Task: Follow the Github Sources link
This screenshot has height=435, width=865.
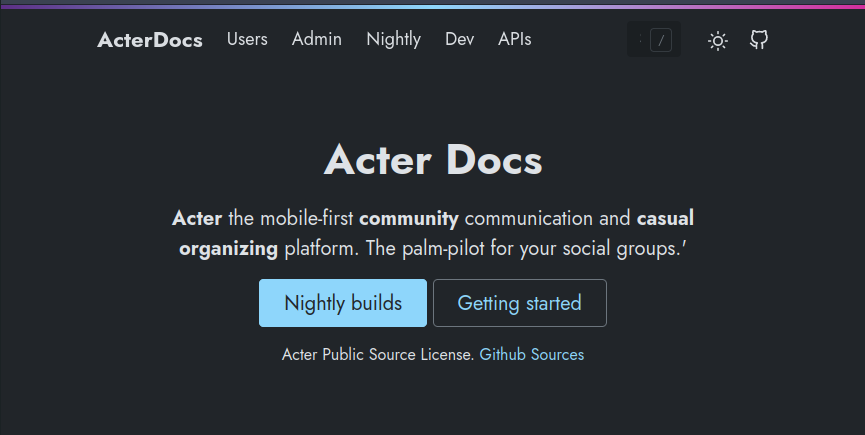Action: (532, 355)
